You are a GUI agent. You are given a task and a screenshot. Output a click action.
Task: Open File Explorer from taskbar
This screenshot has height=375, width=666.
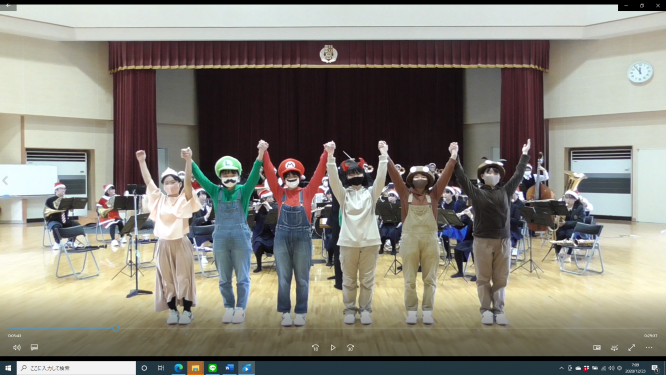click(x=195, y=368)
